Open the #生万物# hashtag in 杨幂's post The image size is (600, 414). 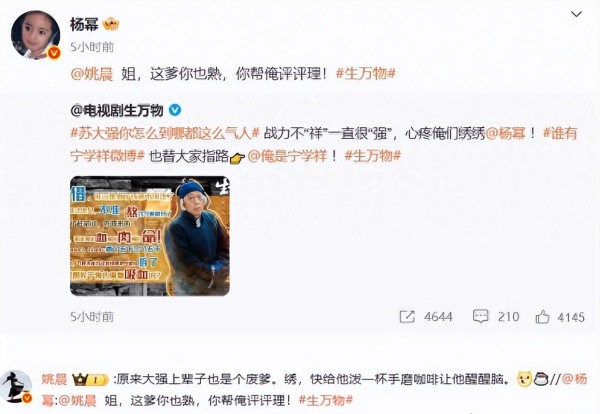coord(365,73)
